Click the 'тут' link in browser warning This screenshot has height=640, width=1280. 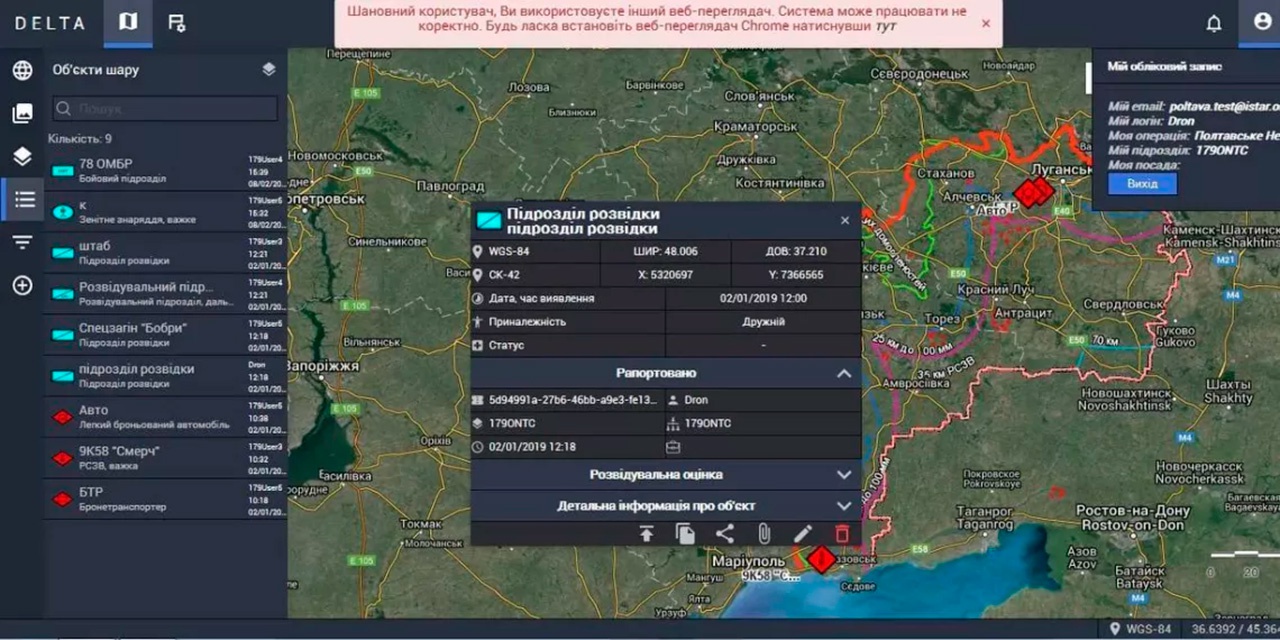click(x=885, y=26)
